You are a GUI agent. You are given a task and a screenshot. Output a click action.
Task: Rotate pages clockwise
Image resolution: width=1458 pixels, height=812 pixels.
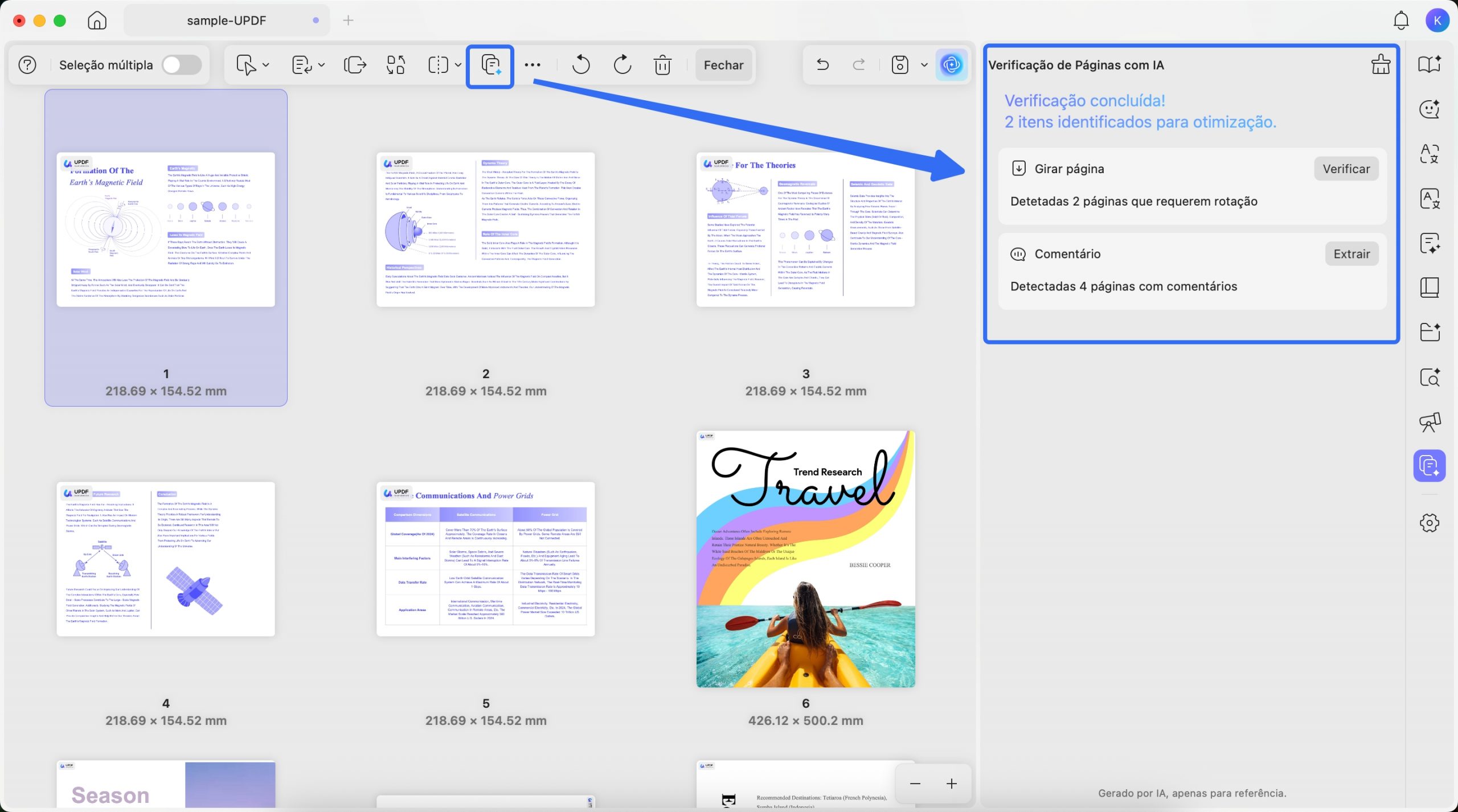(622, 65)
